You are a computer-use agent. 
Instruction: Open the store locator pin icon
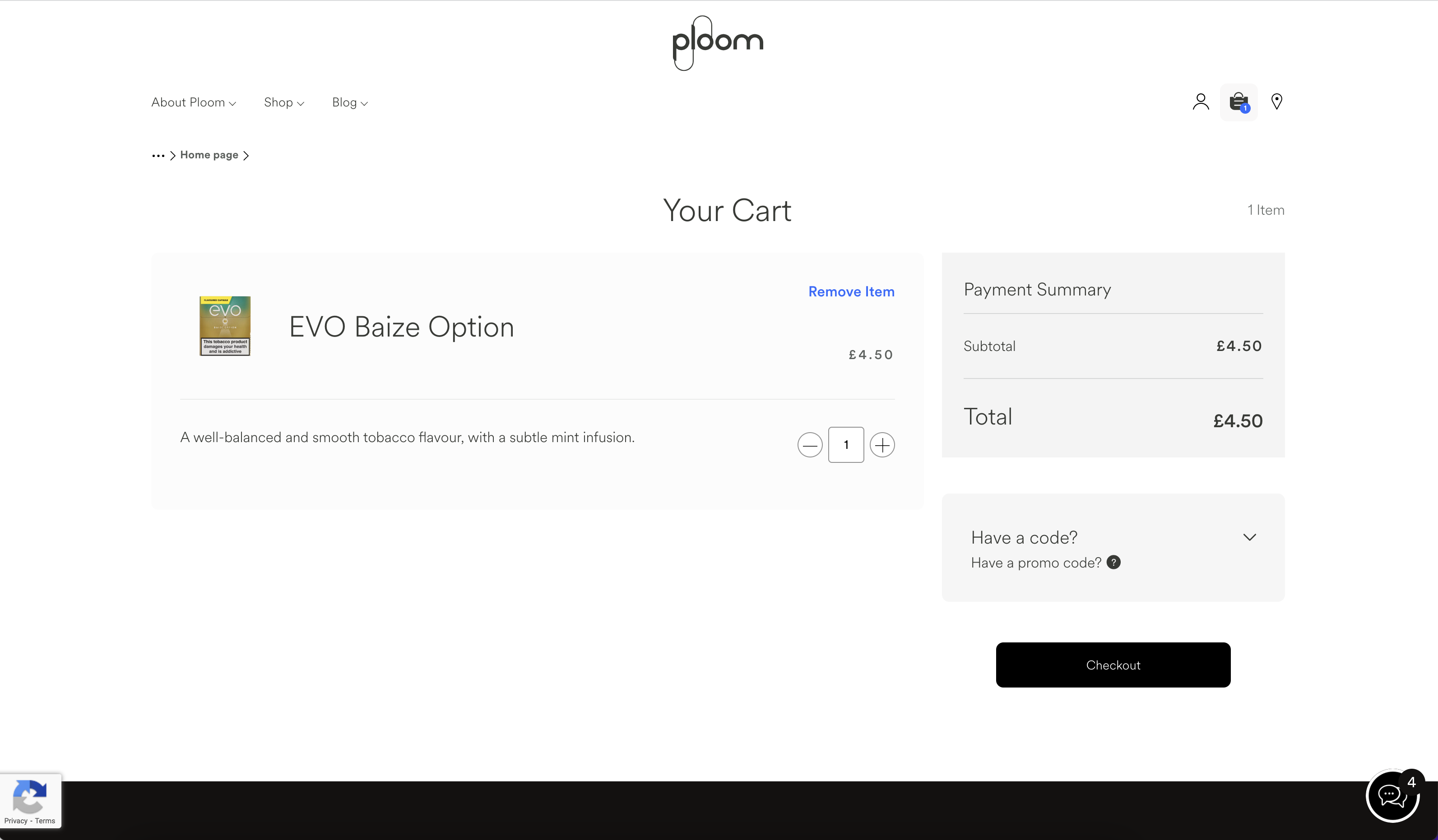[1276, 102]
